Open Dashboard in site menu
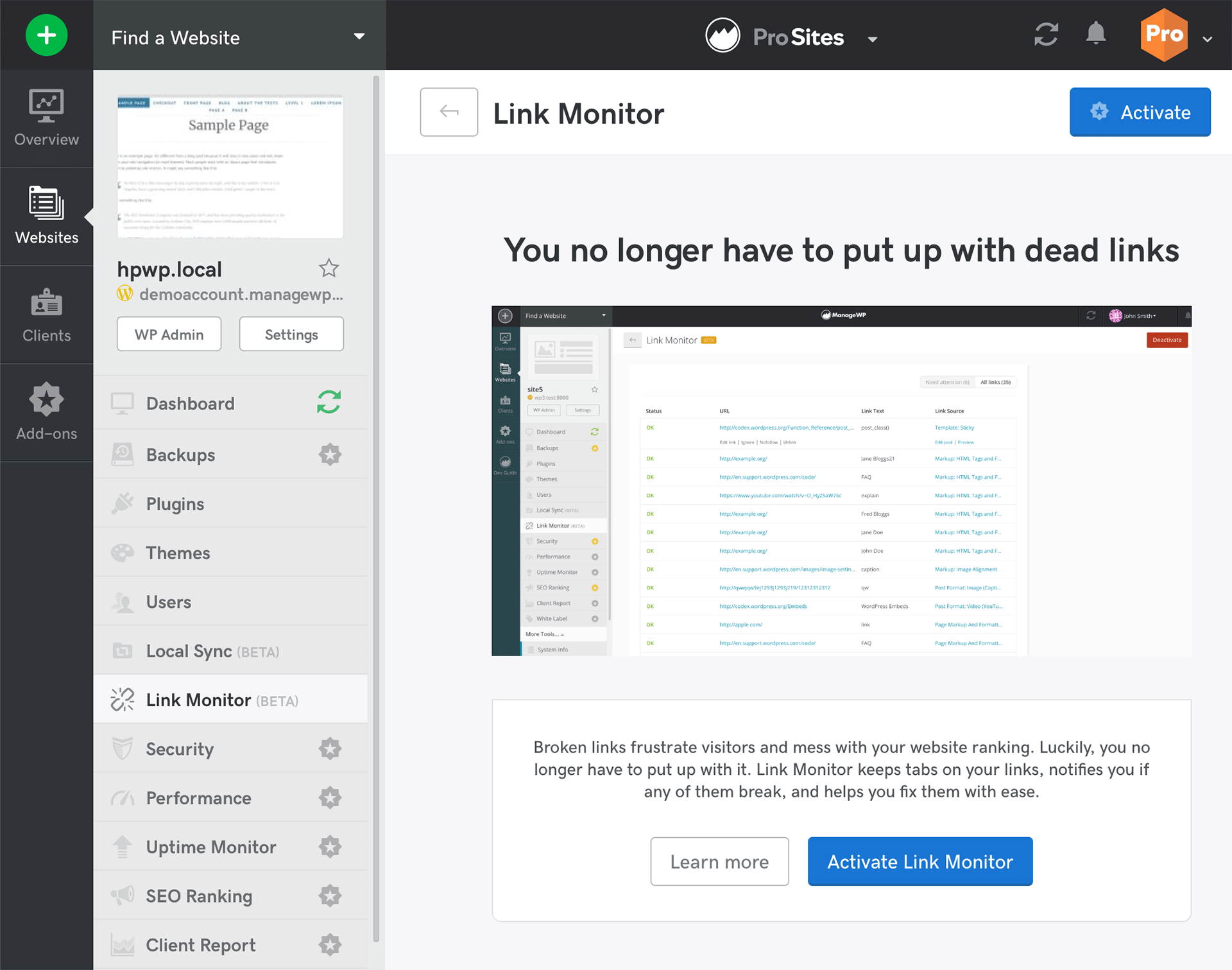1232x970 pixels. pos(230,403)
